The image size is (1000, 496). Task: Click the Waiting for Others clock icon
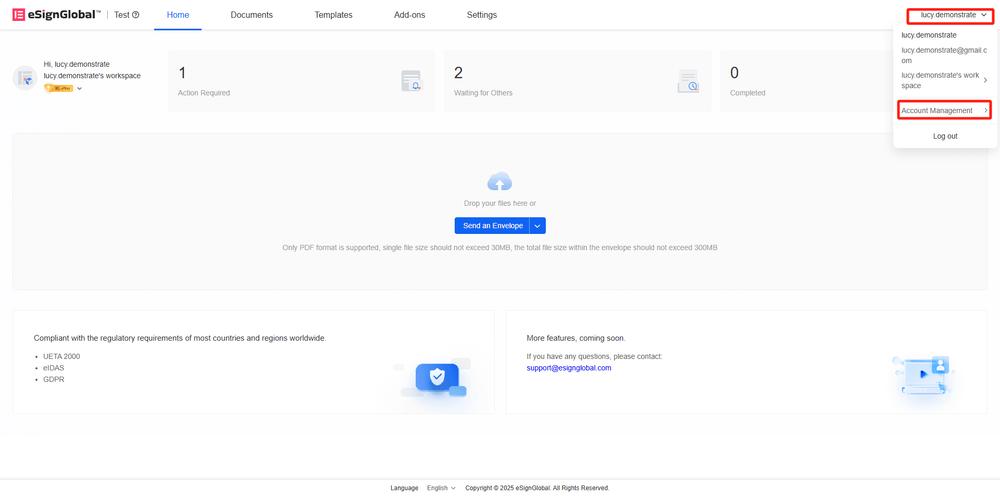(688, 81)
